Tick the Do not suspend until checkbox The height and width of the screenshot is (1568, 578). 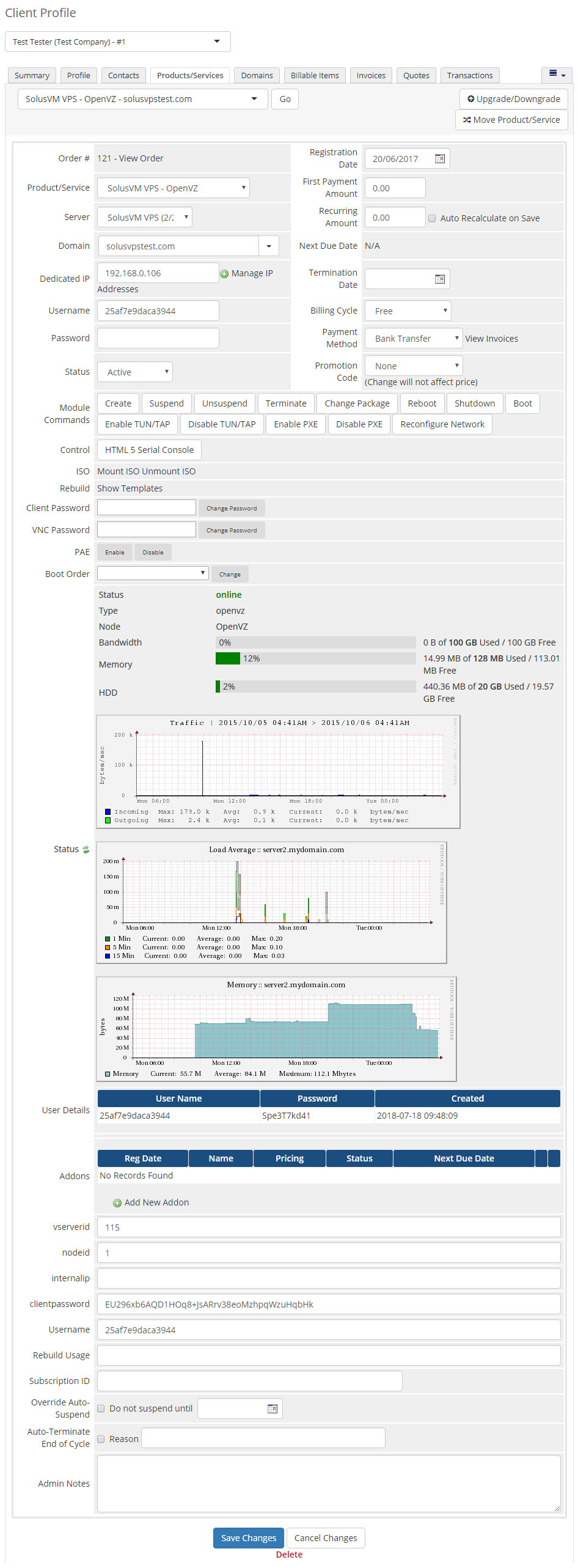pos(101,1408)
